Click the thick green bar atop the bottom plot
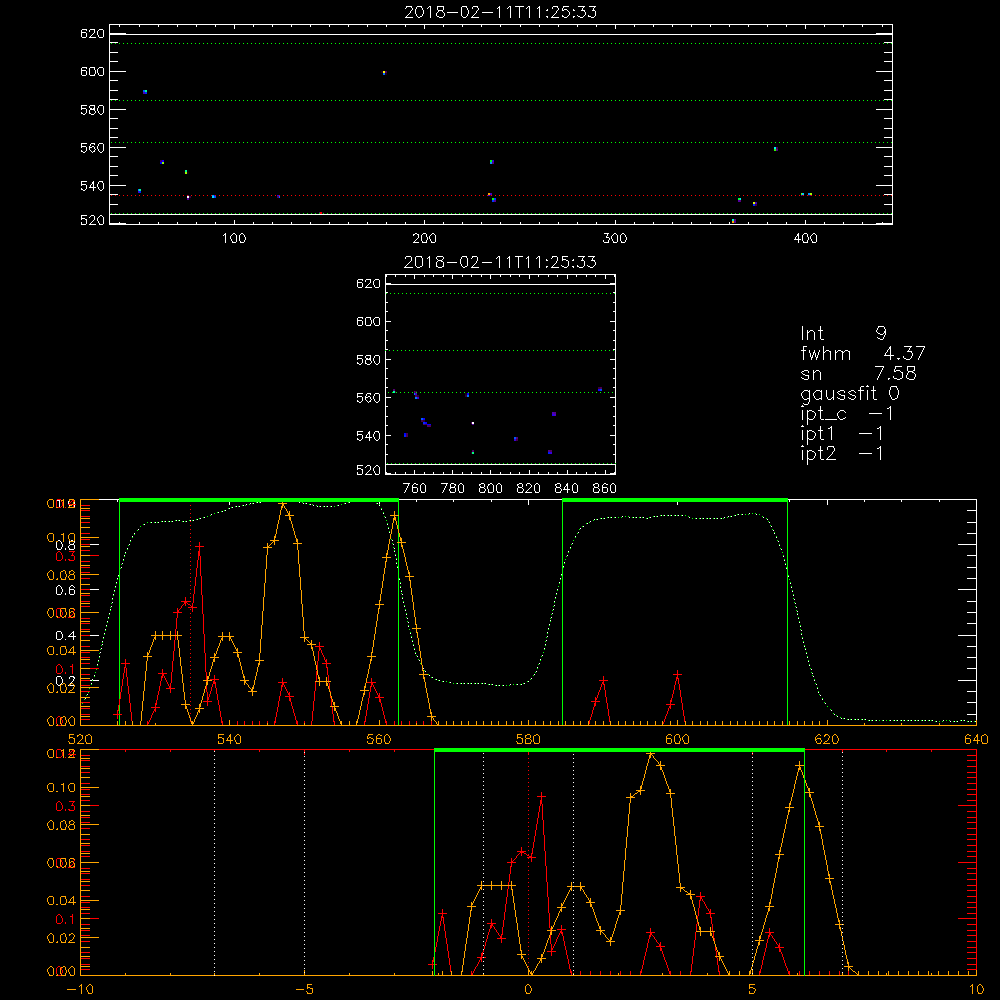Screen dimensions: 1000x1000 tap(619, 750)
